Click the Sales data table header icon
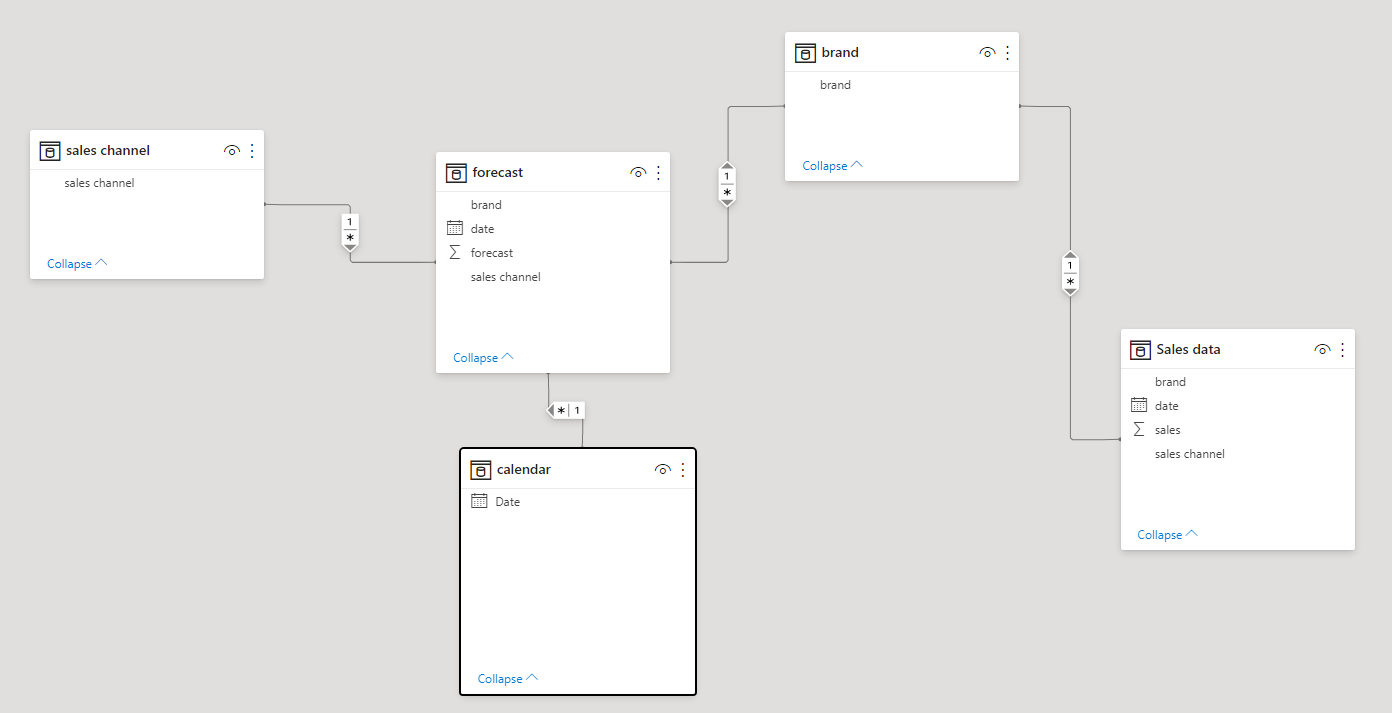 click(x=1140, y=350)
